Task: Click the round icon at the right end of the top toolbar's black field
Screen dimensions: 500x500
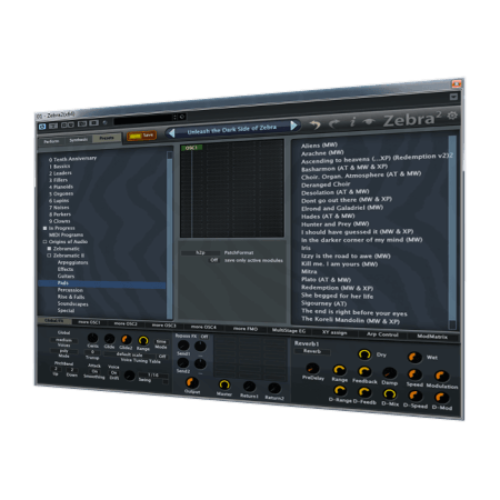Action: [x=182, y=117]
